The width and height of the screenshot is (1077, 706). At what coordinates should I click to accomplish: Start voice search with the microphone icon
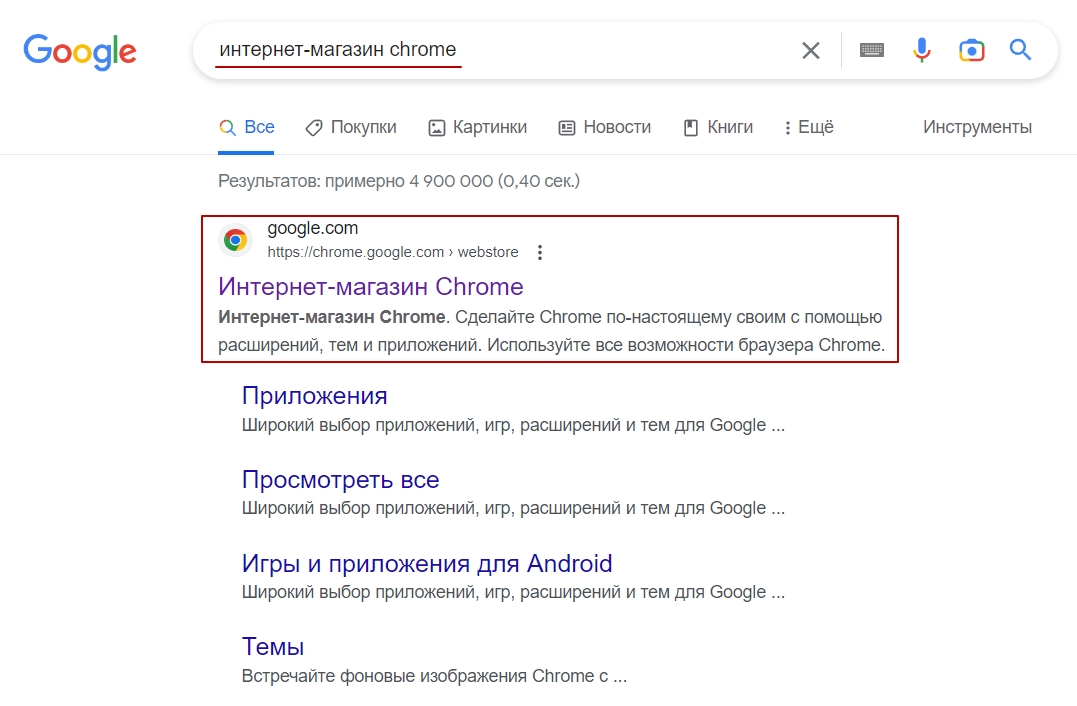(922, 50)
